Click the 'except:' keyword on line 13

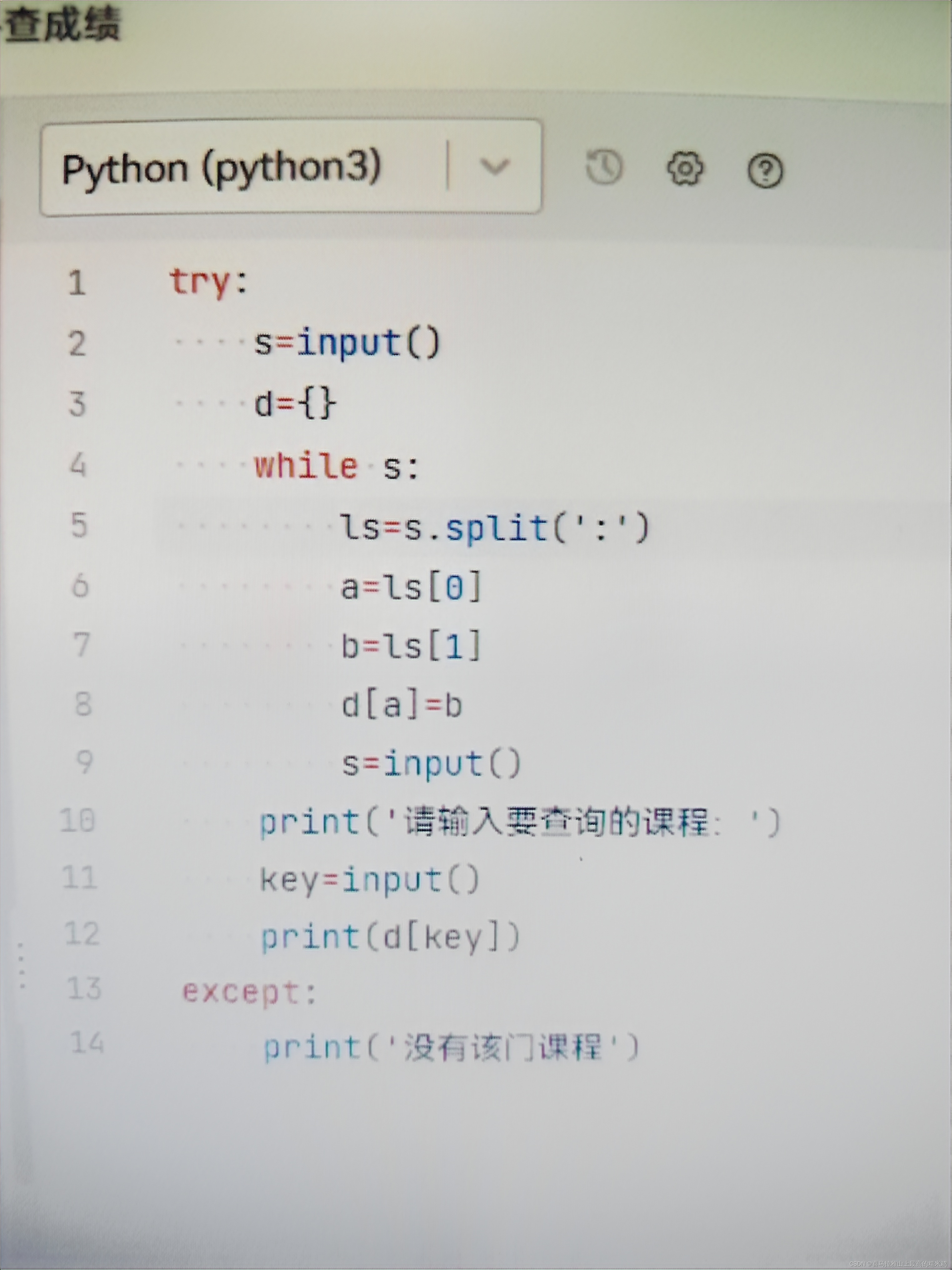click(x=249, y=992)
